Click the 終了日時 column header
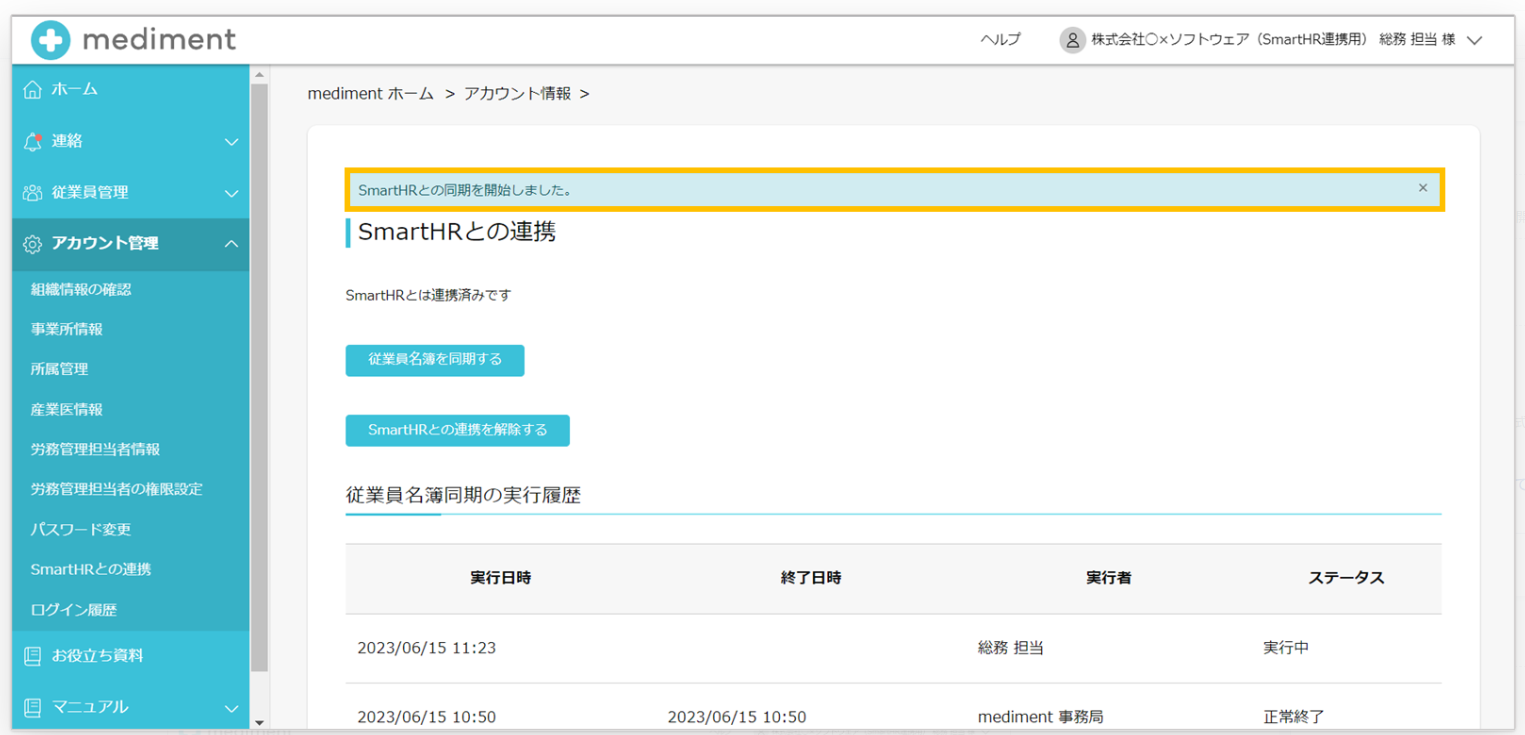Viewport: 1525px width, 735px height. (811, 578)
